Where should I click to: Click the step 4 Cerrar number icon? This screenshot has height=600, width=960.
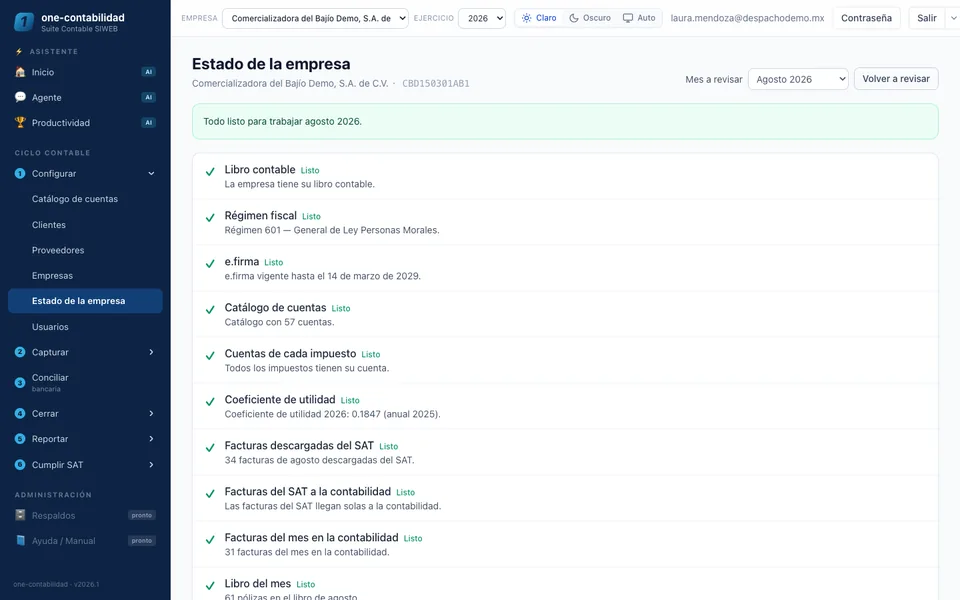point(20,413)
